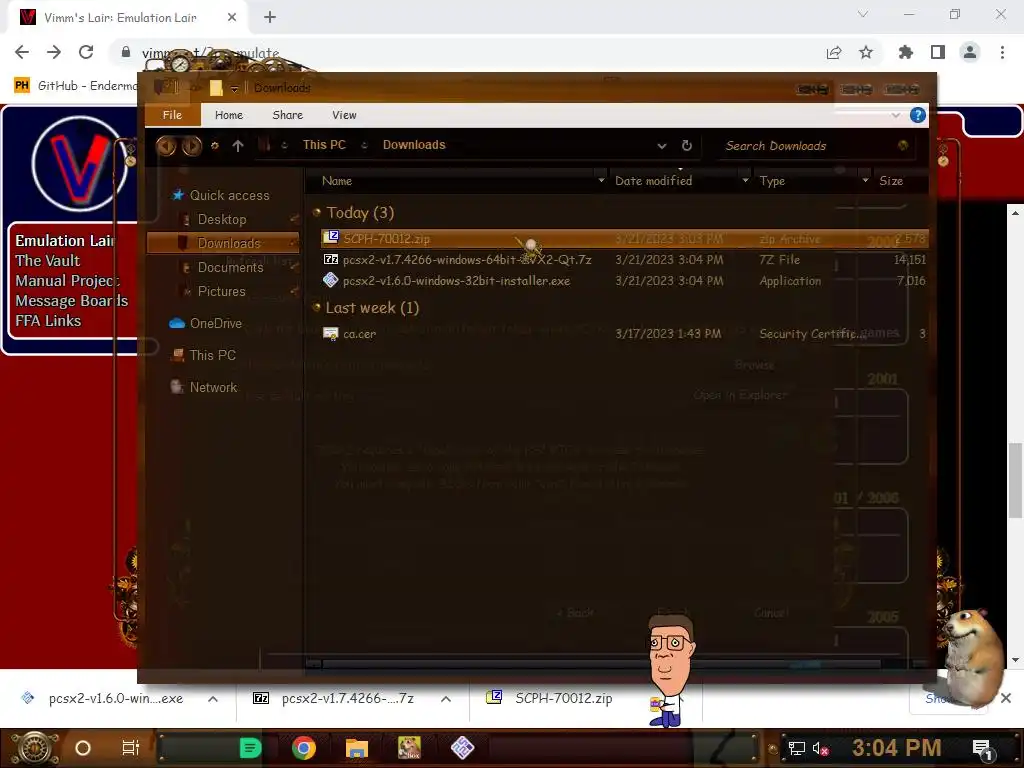
Task: Open the Share ribbon tab
Action: pyautogui.click(x=287, y=115)
